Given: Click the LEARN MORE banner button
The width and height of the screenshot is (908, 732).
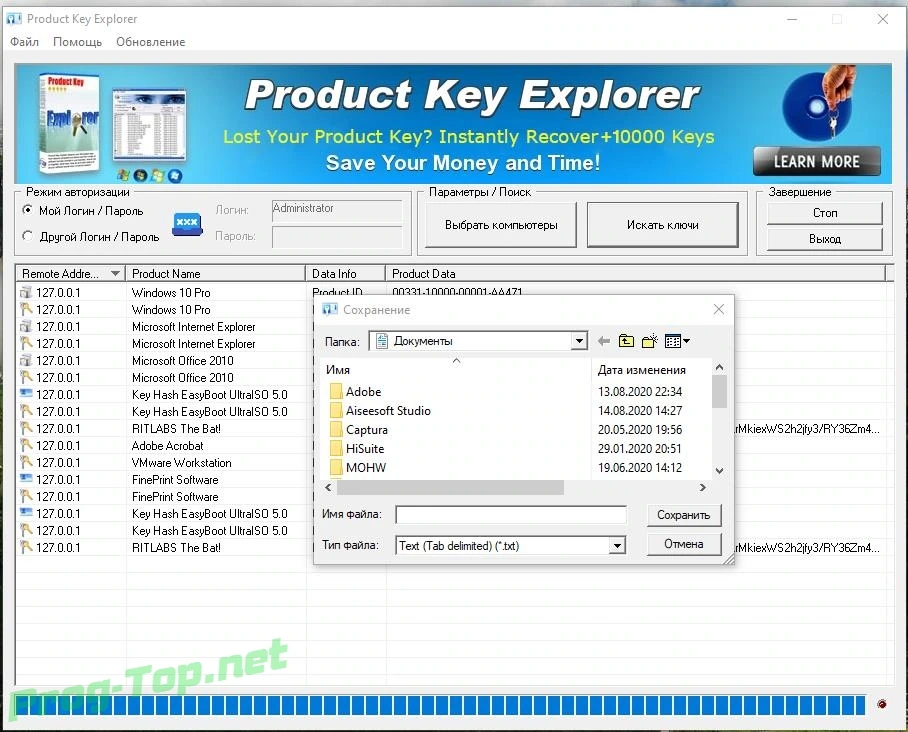Looking at the screenshot, I should tap(817, 162).
